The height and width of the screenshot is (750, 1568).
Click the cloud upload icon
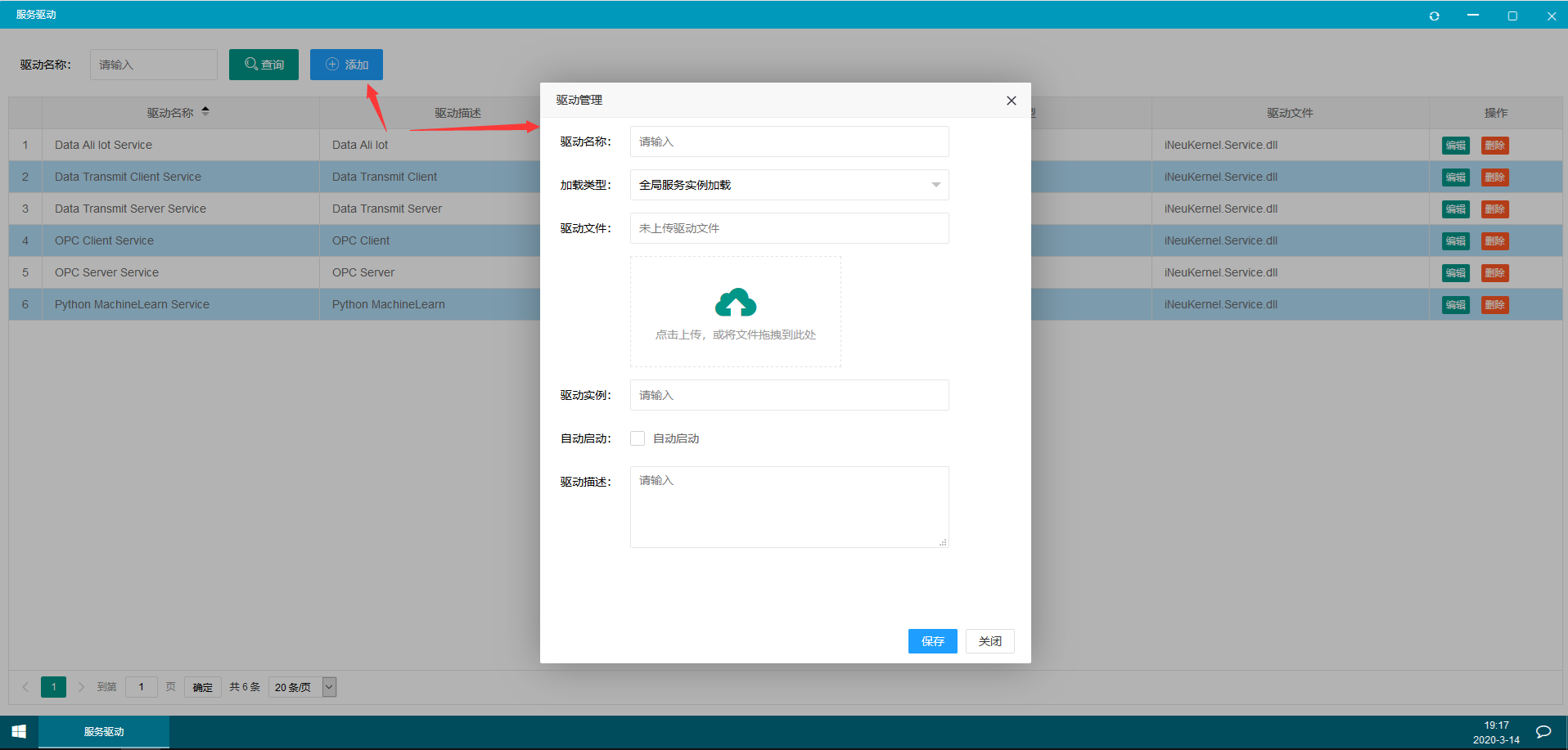click(x=736, y=303)
